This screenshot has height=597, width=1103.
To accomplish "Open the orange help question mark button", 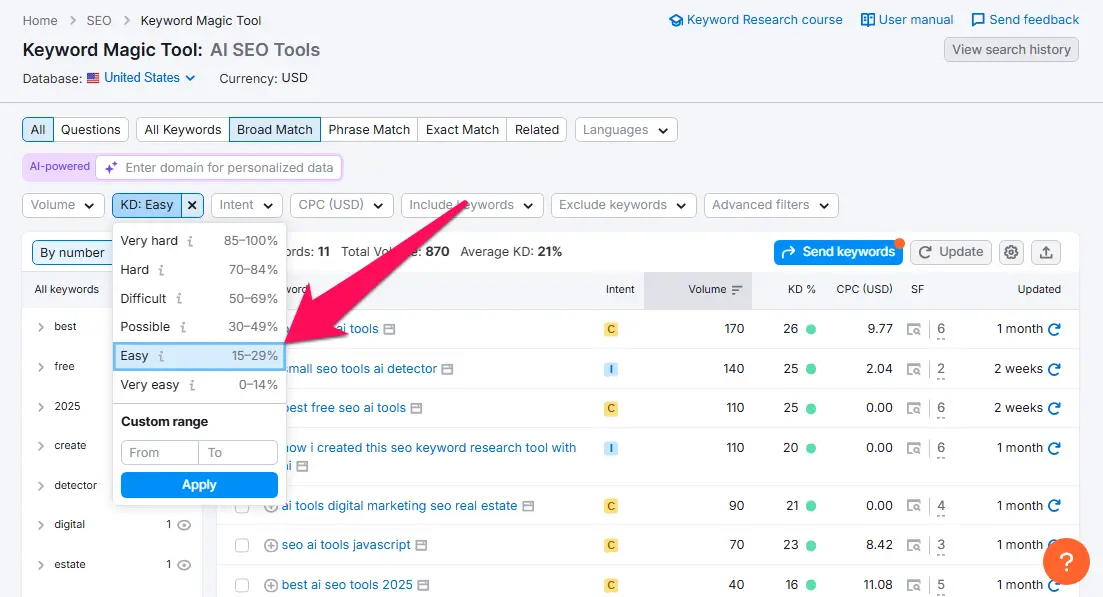I will pos(1066,561).
